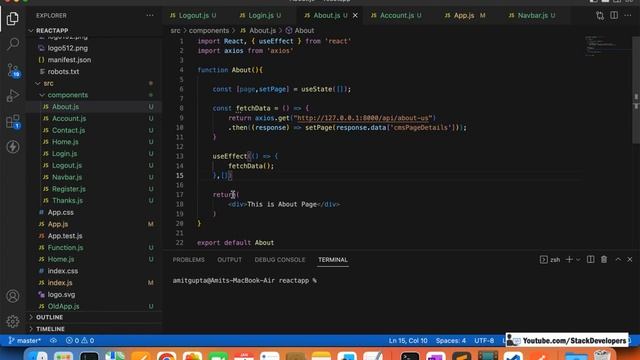Open Explorer more actions ellipsis
The width and height of the screenshot is (640, 360).
pos(150,16)
